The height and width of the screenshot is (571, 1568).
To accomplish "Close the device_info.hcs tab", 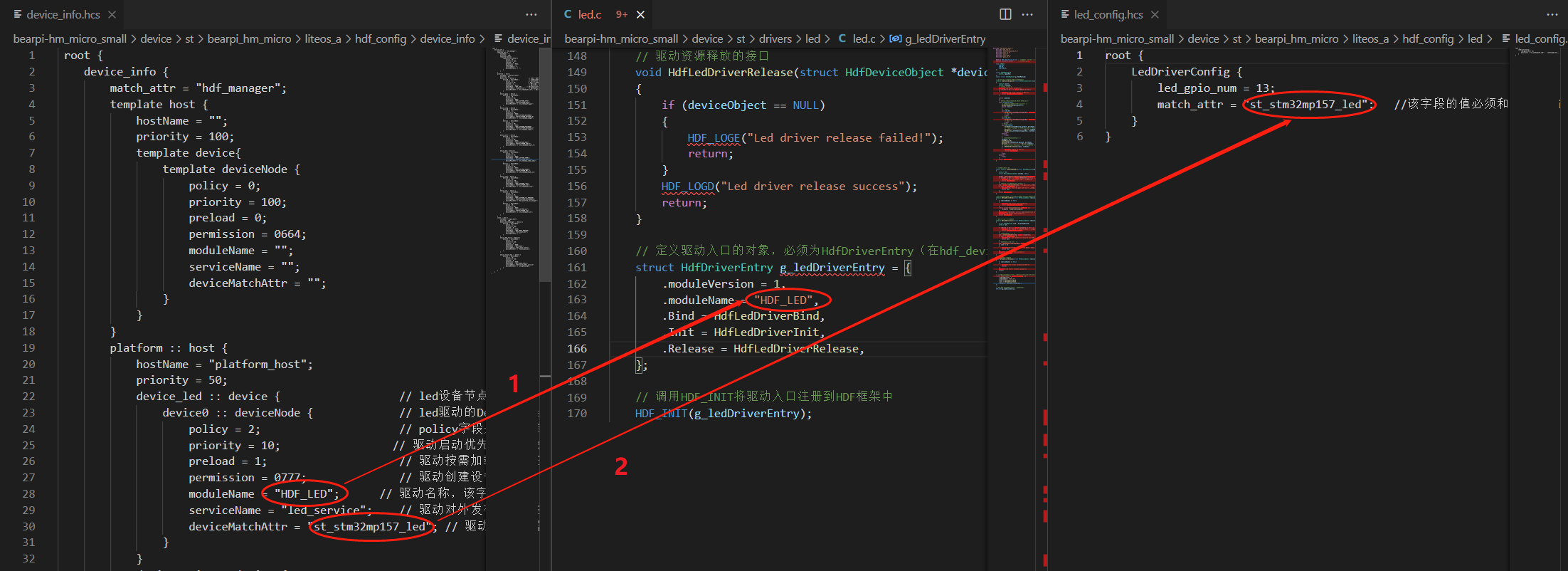I will point(112,14).
